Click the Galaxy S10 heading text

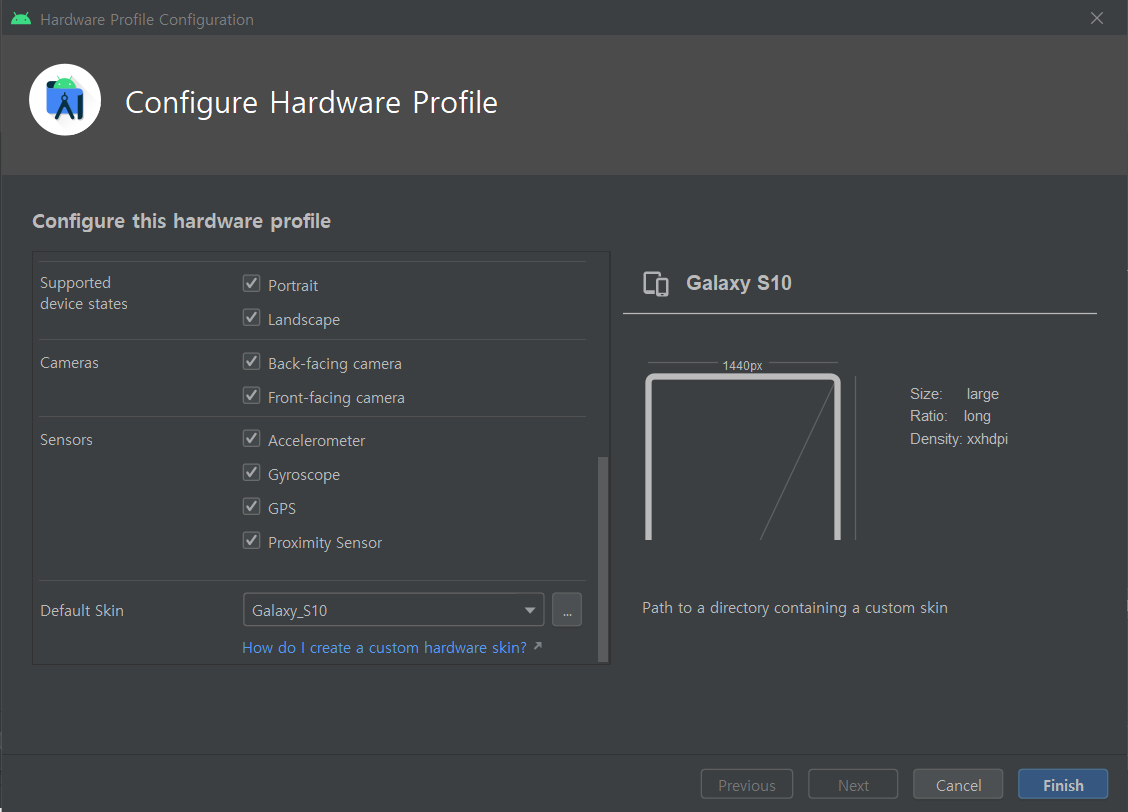click(x=739, y=283)
